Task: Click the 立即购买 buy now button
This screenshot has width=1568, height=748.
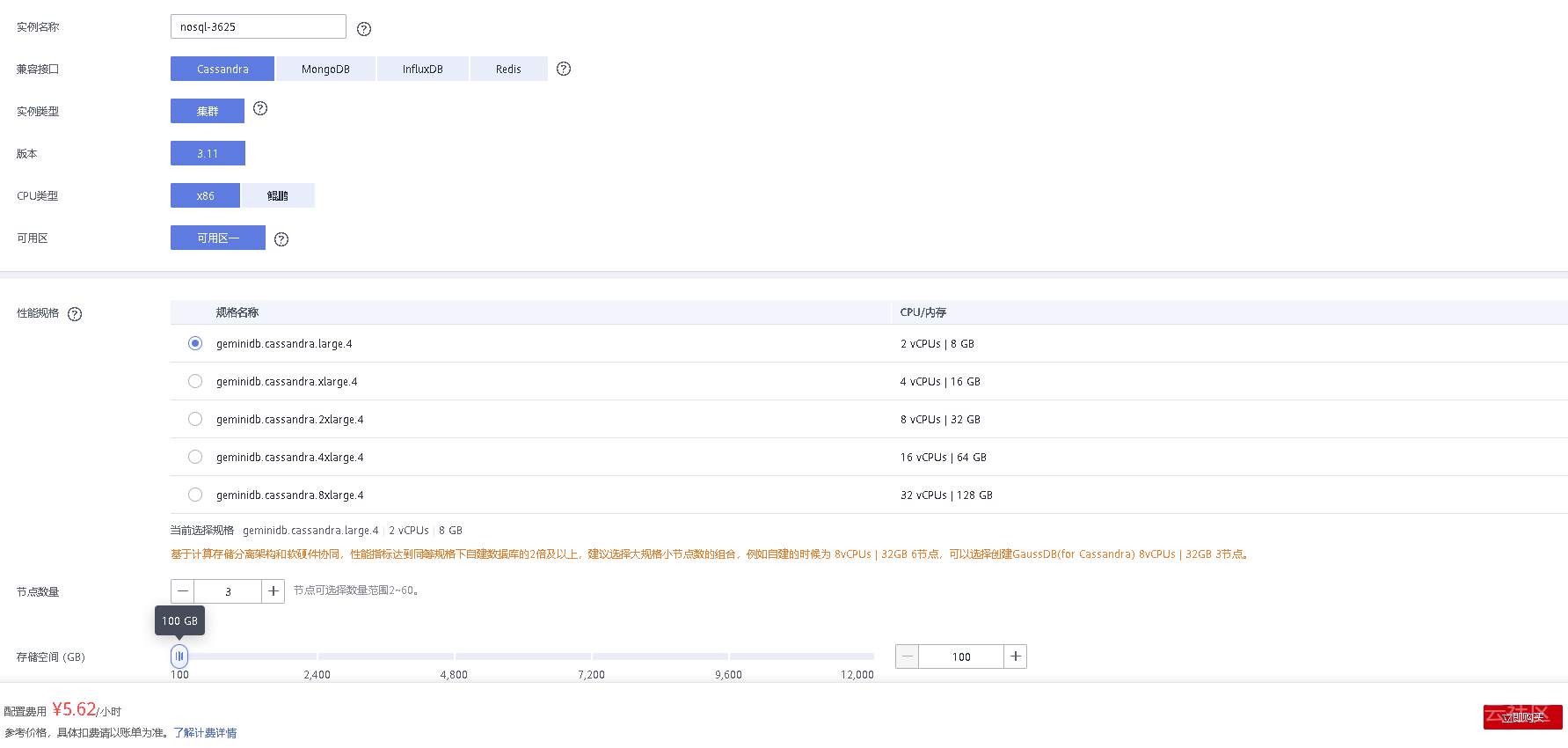Action: tap(1522, 717)
